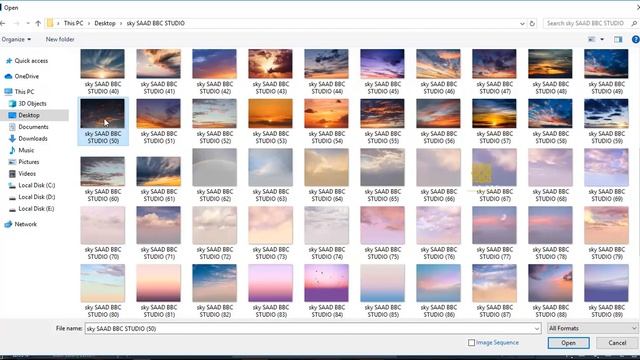Select thumbnail sky SAAD BBC STUDIO (49)
Image resolution: width=640 pixels, height=360 pixels.
coord(606,64)
